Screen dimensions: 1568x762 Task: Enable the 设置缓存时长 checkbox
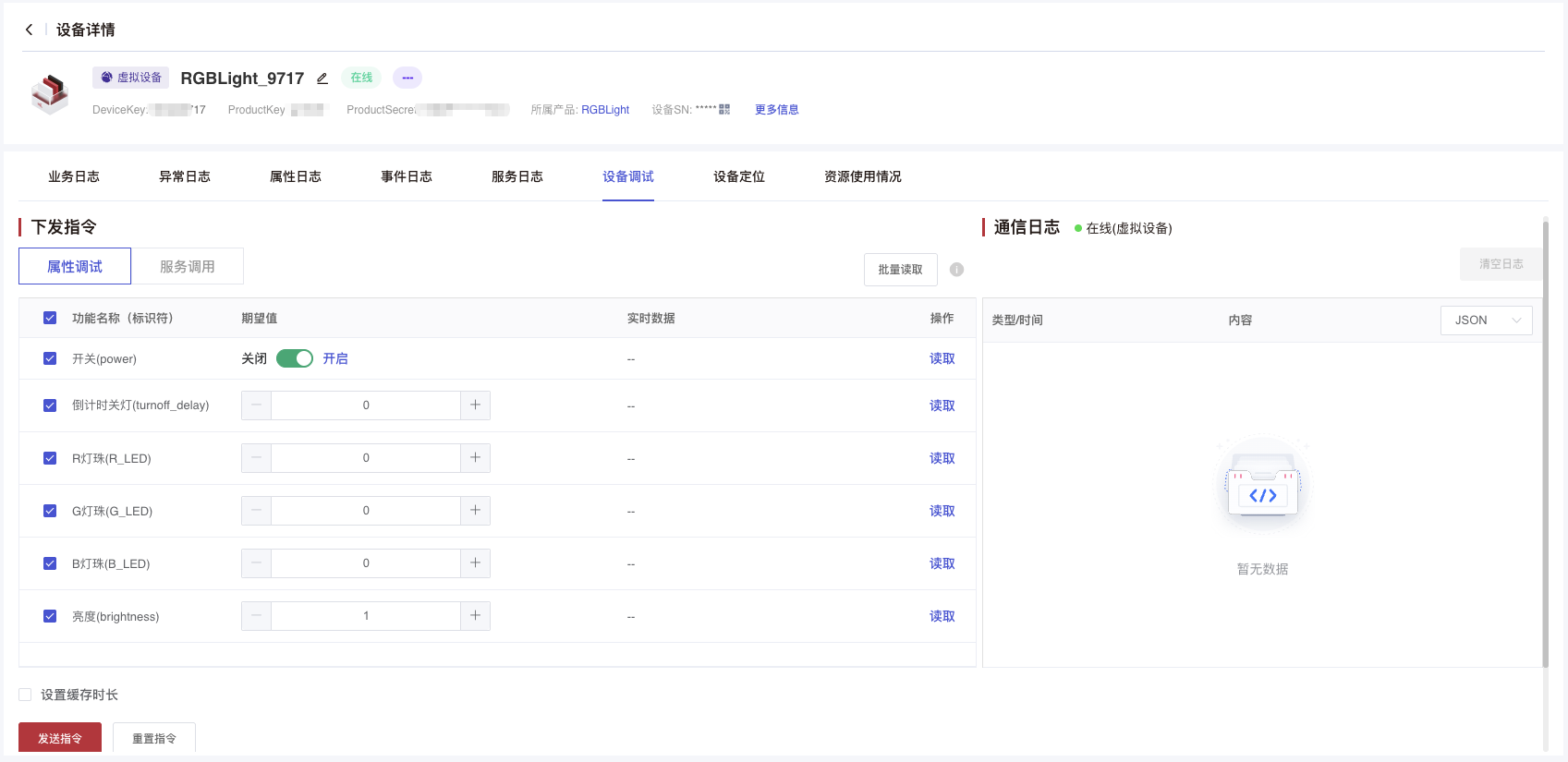pos(25,695)
